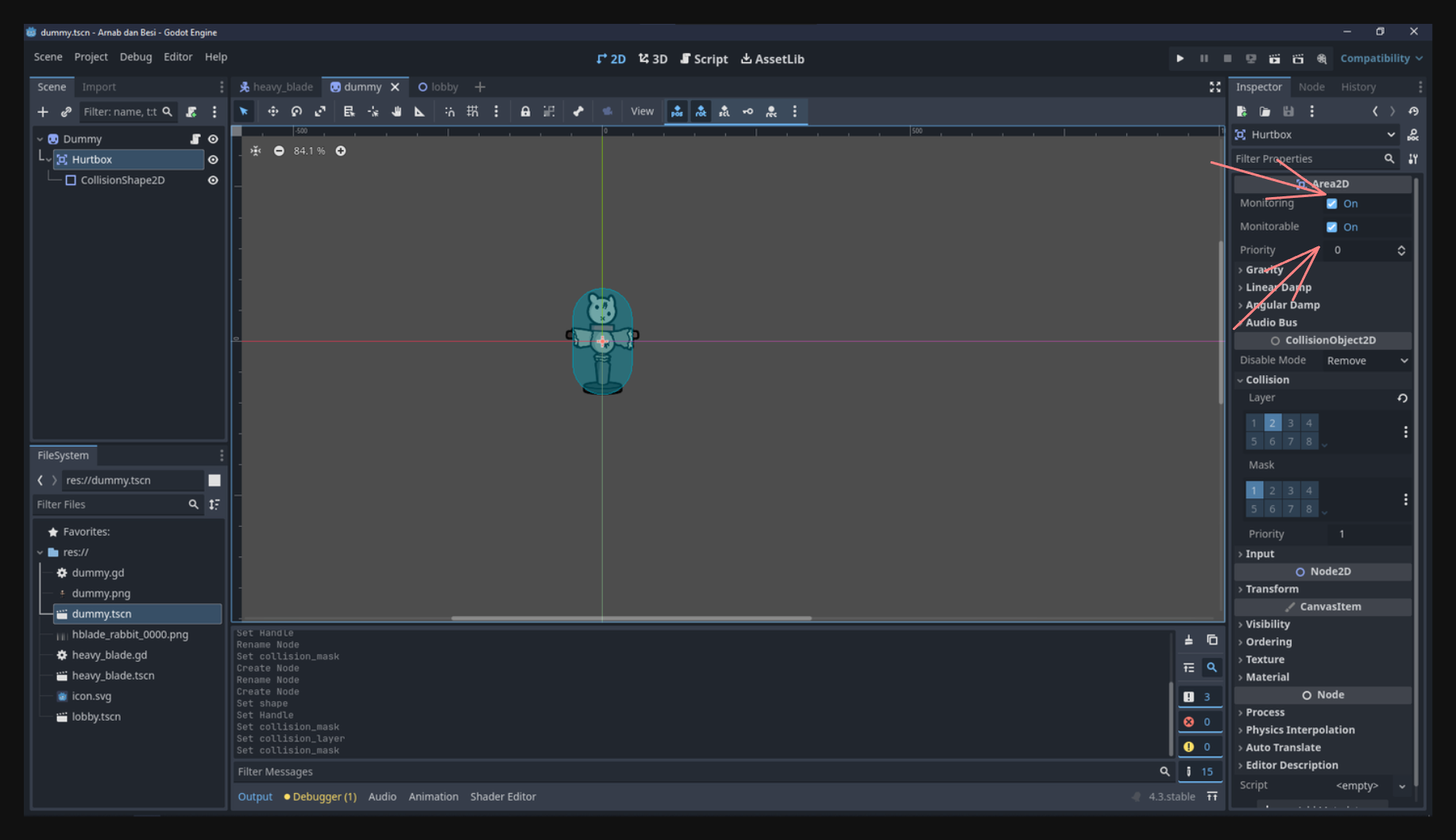Attach a script to the selected node
Image resolution: width=1456 pixels, height=840 pixels.
191,112
